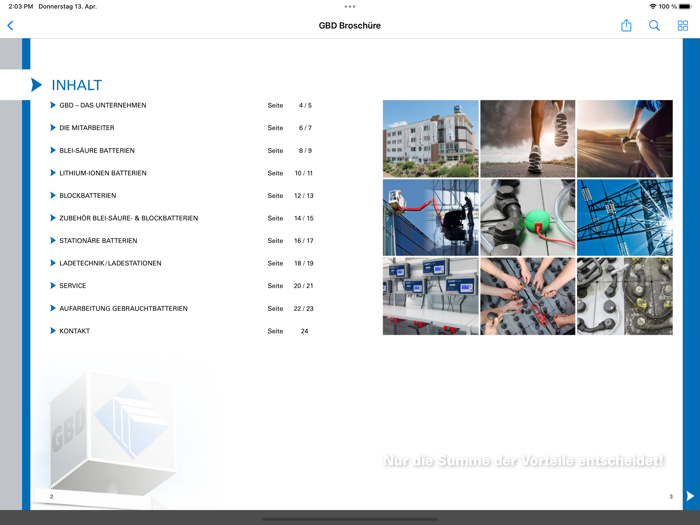Tap arrow bullet before SERVICE
The image size is (700, 525).
[53, 286]
